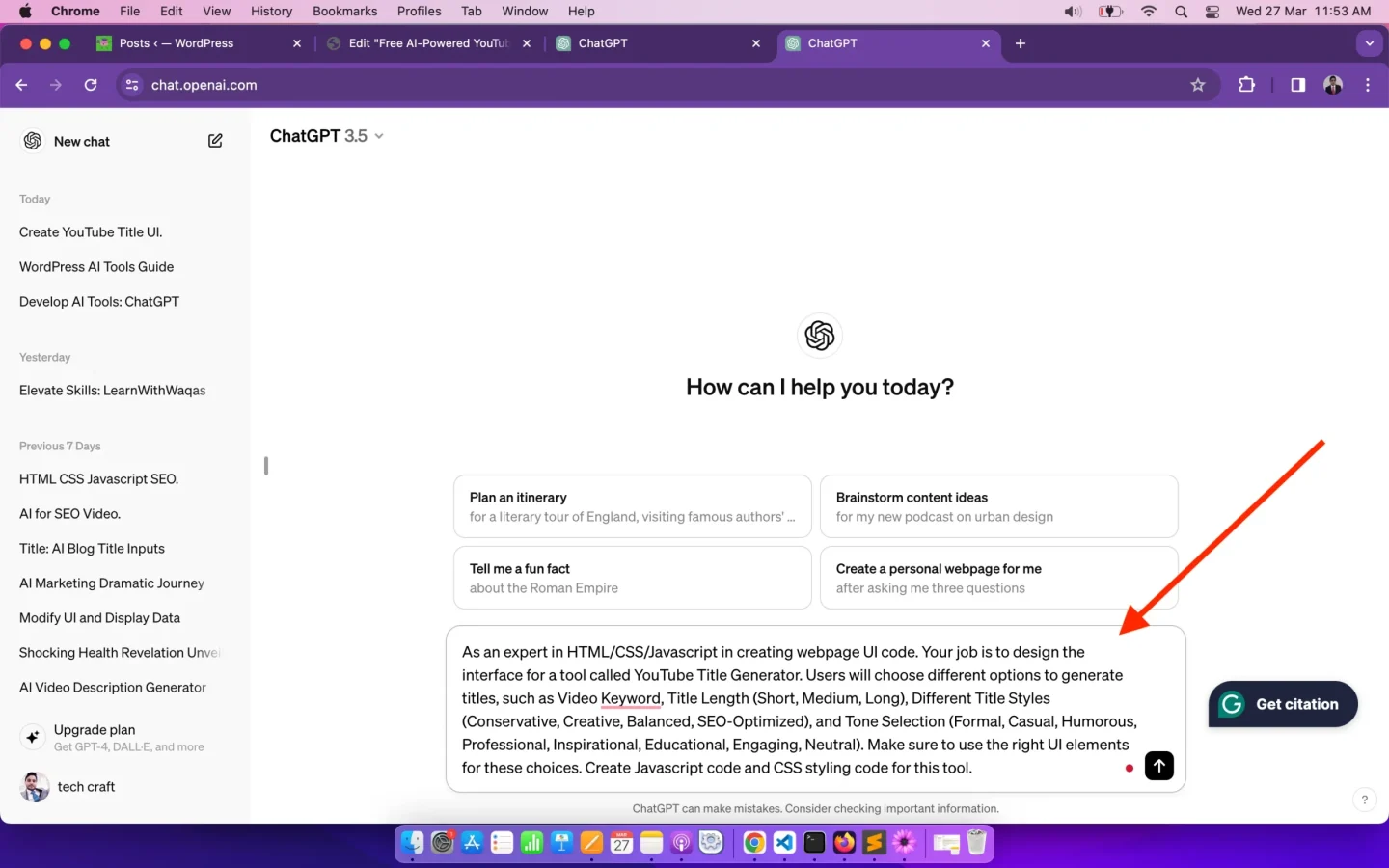Launch the App Store from the dock
Viewport: 1389px width, 868px height.
tap(473, 843)
